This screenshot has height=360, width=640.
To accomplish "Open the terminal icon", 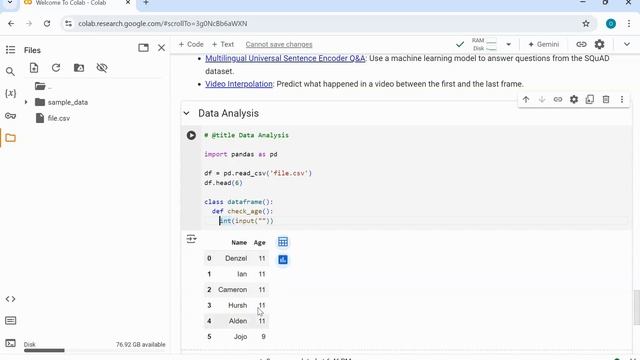I will (x=10, y=343).
